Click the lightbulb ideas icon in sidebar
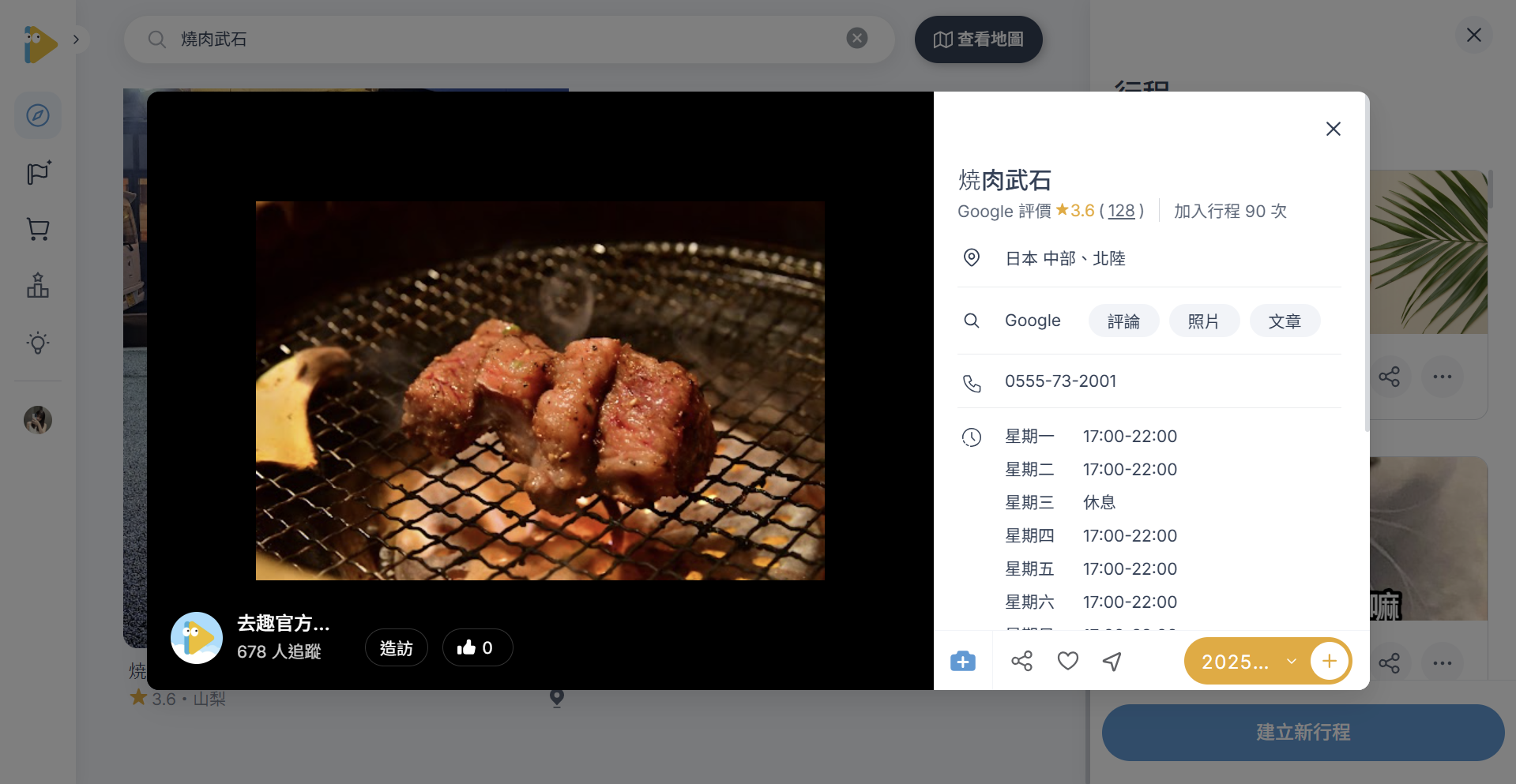The height and width of the screenshot is (784, 1516). (37, 343)
